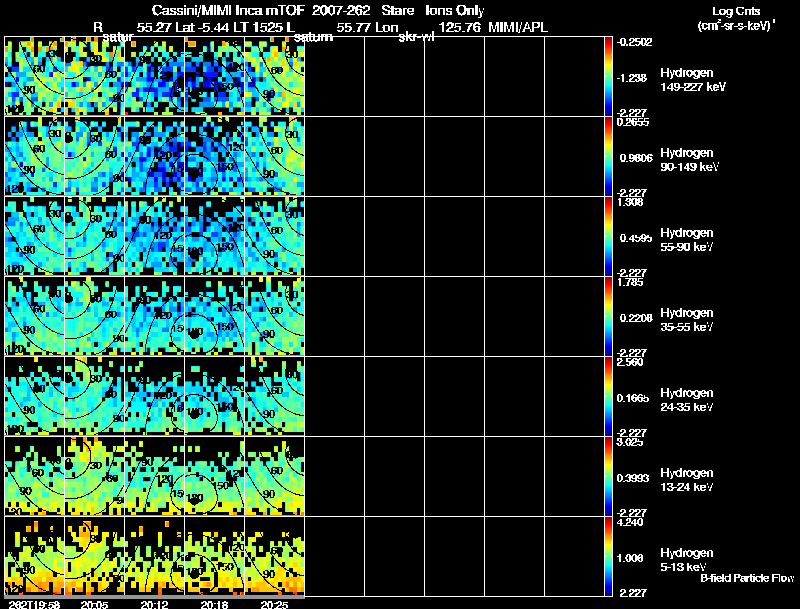Open the 5-13 keV image at 20:25

[274, 556]
